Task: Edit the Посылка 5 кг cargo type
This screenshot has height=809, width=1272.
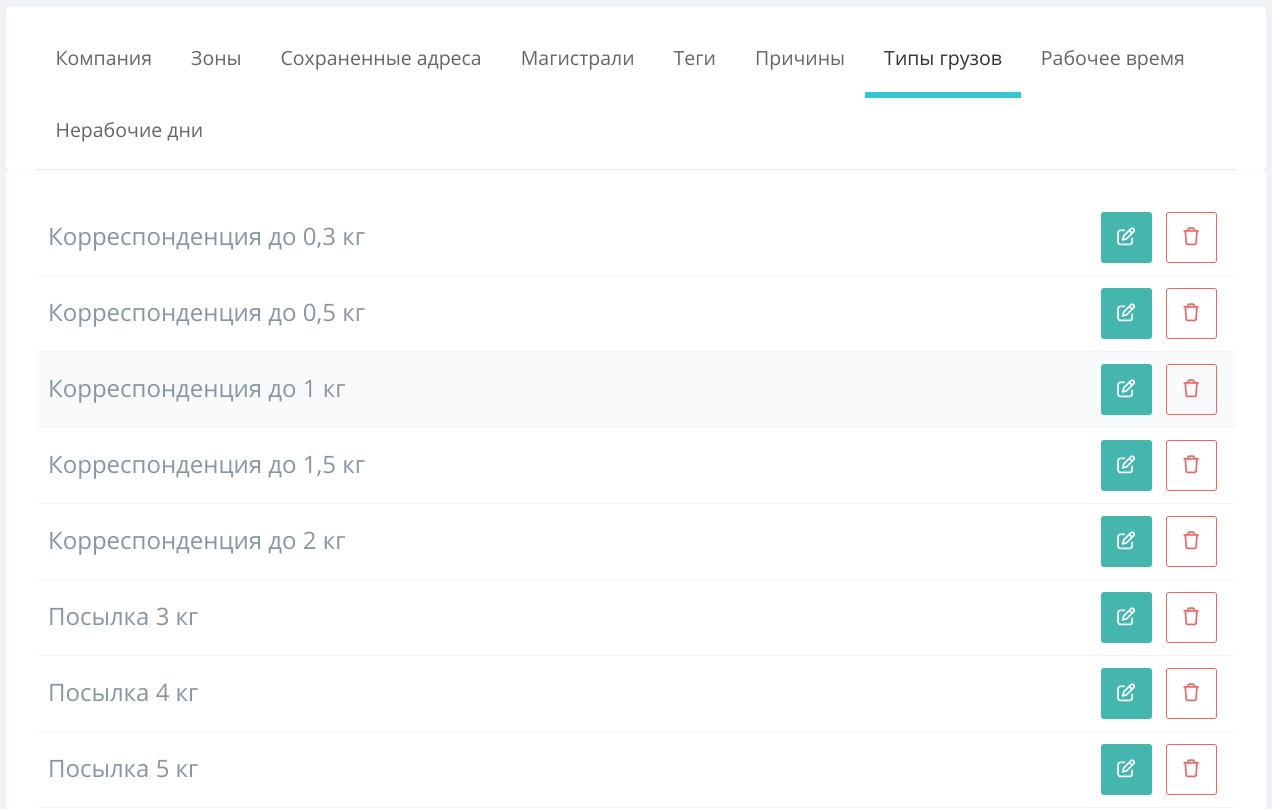Action: pos(1126,769)
